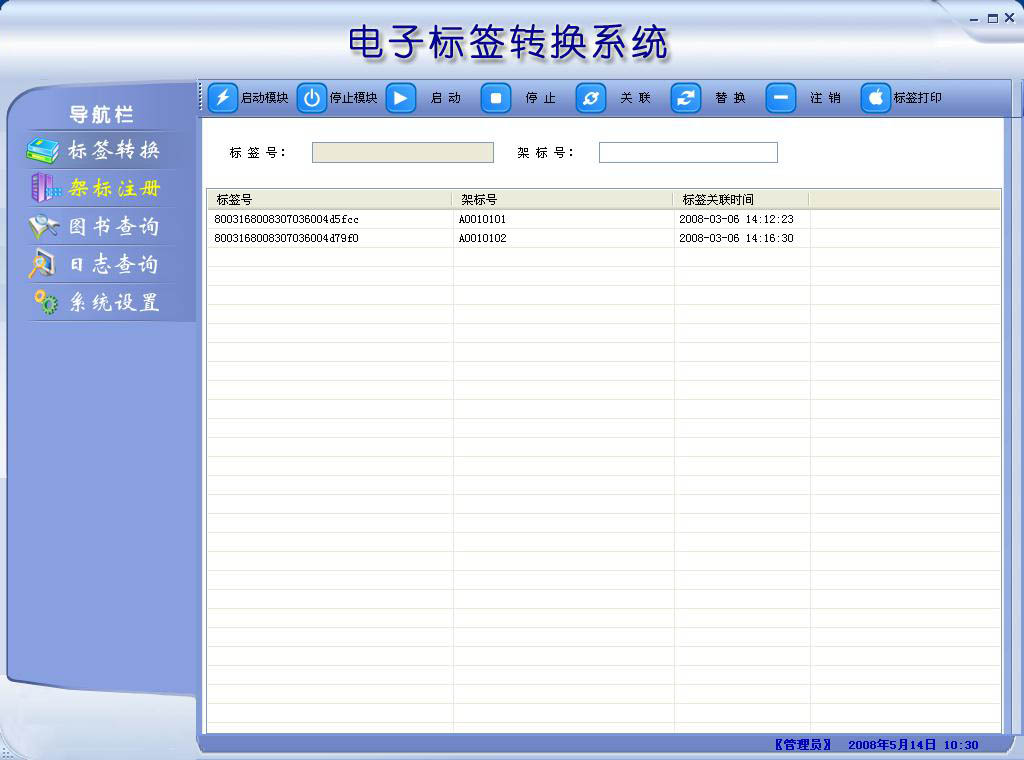Close the 电子标签转换系统 window
This screenshot has width=1024, height=760.
pos(1009,18)
